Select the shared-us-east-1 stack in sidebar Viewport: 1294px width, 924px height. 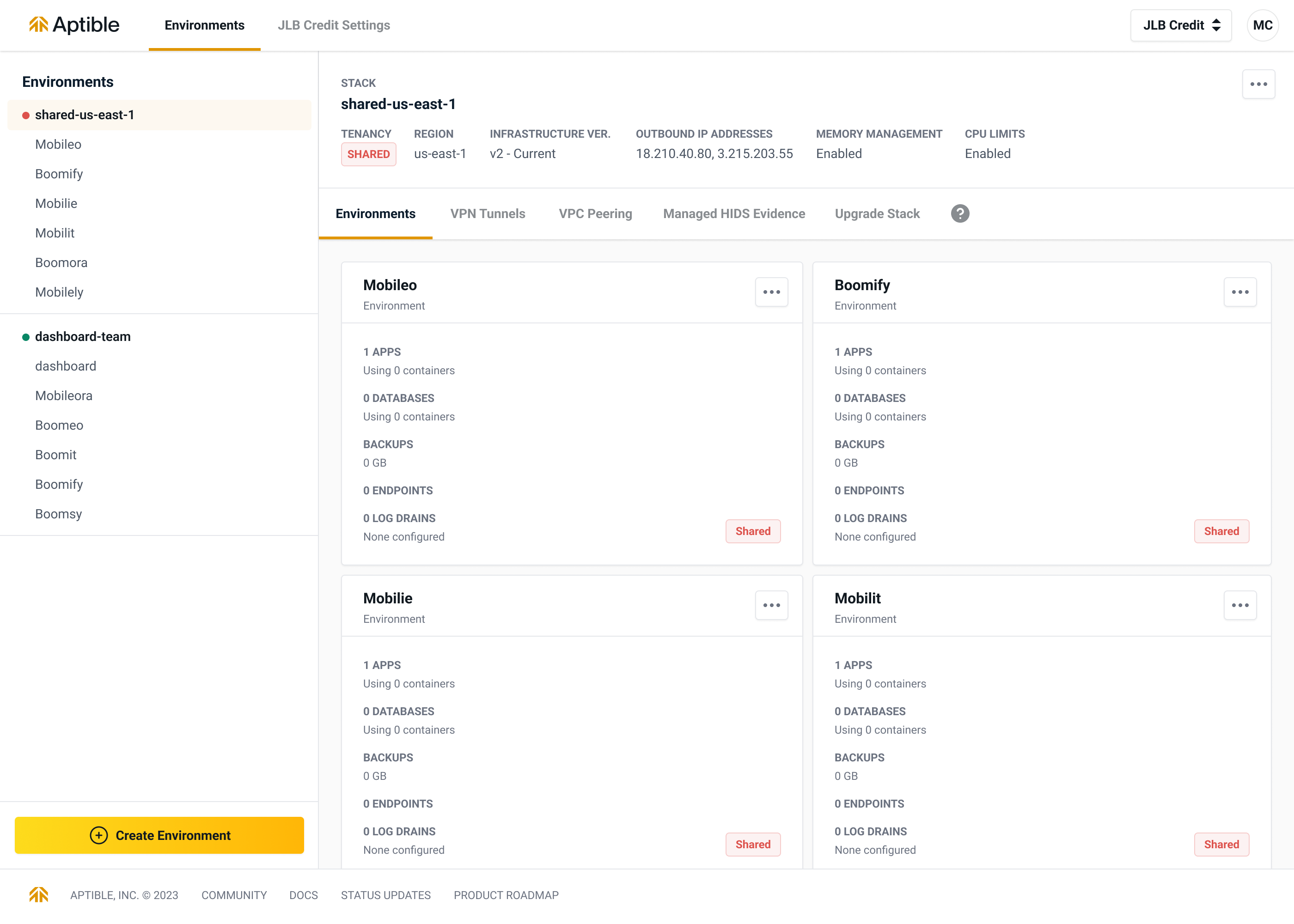[x=84, y=115]
